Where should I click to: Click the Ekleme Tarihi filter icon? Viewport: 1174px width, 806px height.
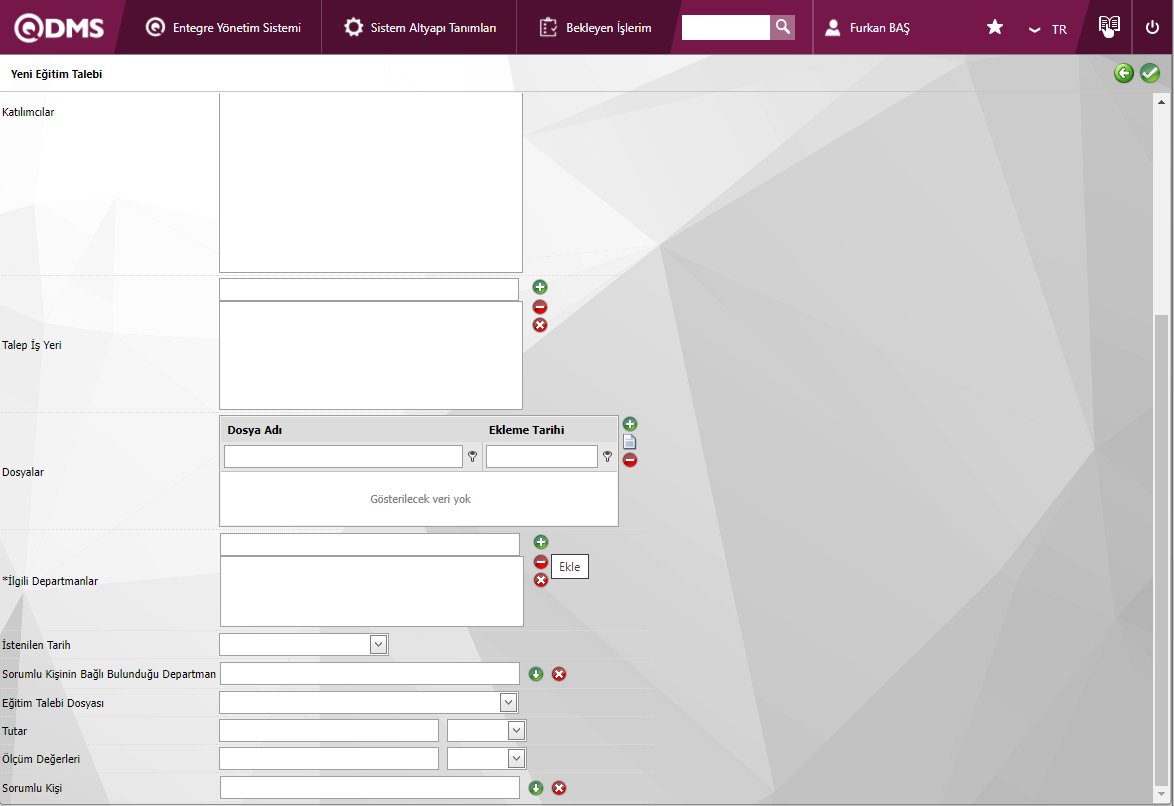[x=607, y=456]
